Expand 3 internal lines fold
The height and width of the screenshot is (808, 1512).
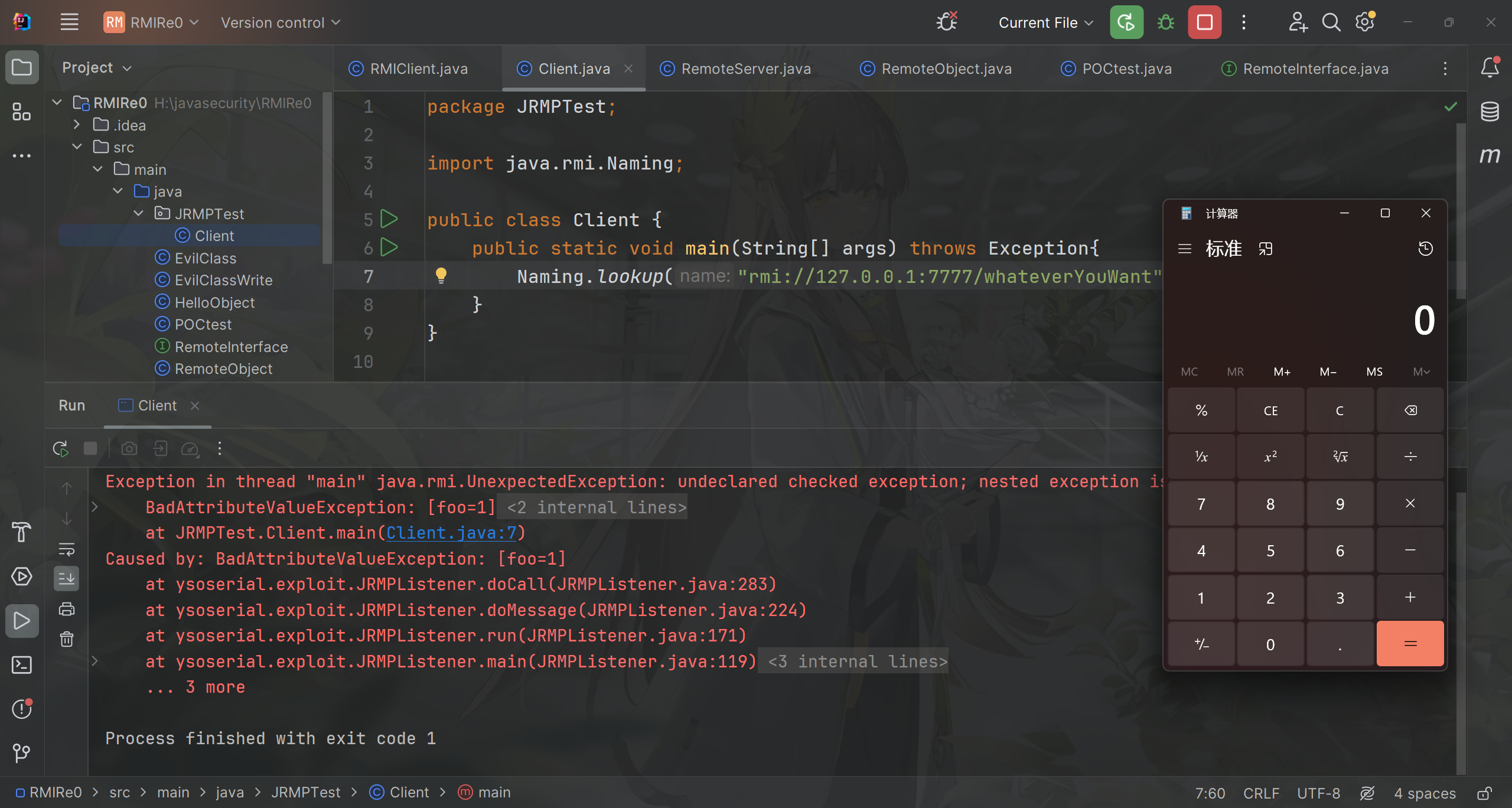(858, 662)
